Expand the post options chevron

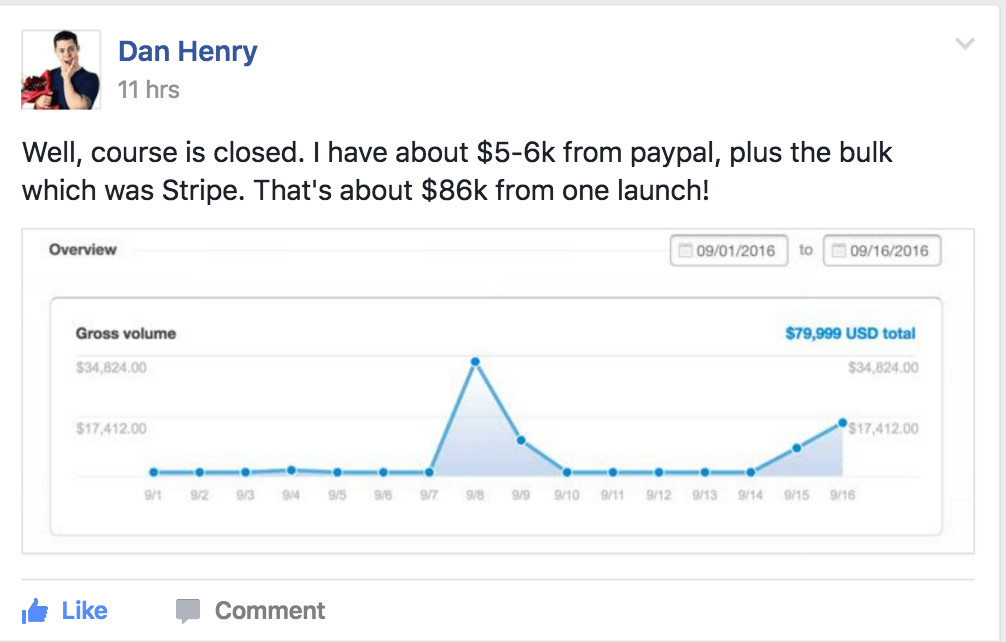click(x=965, y=43)
